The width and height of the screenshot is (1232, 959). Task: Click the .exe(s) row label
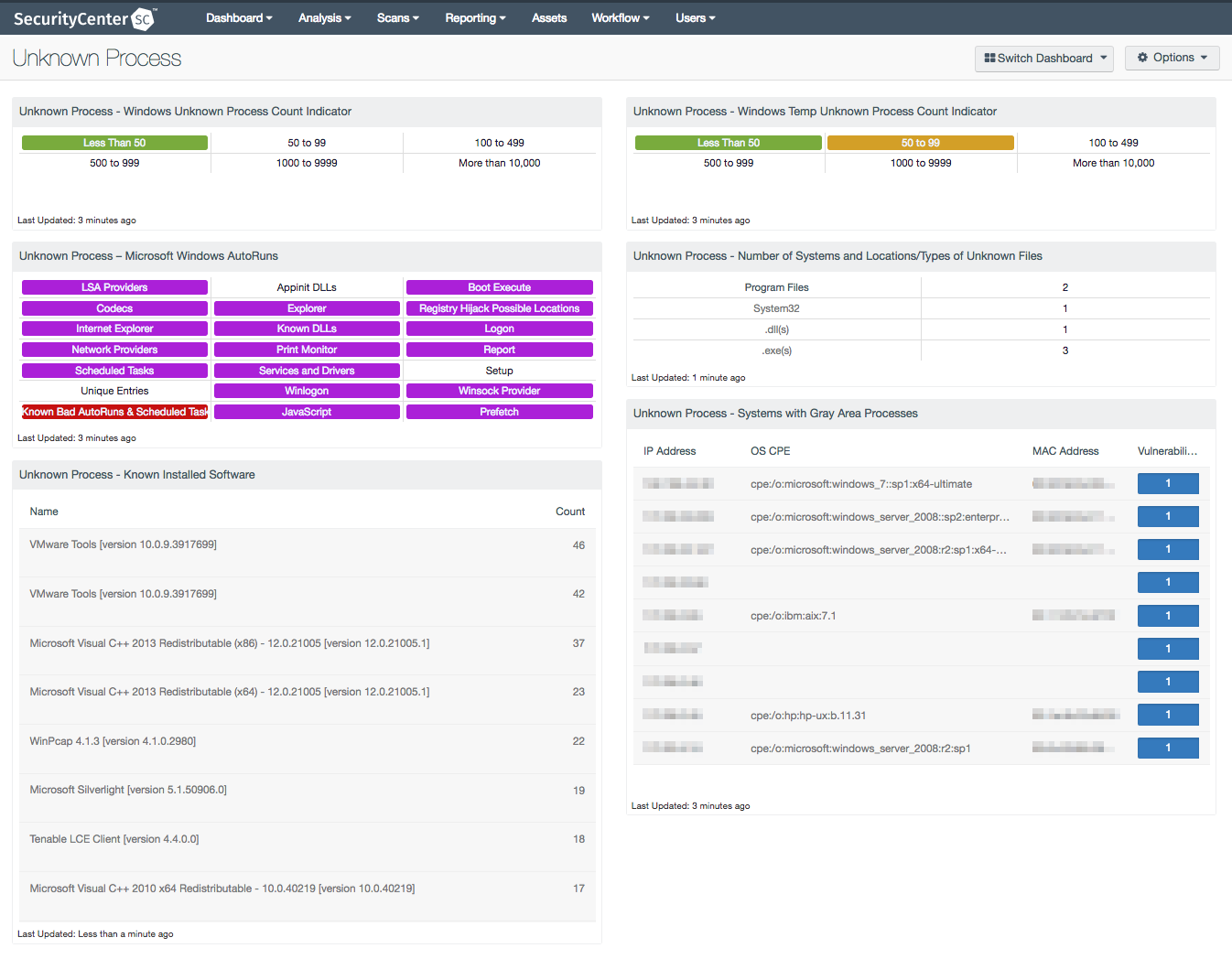[x=776, y=350]
